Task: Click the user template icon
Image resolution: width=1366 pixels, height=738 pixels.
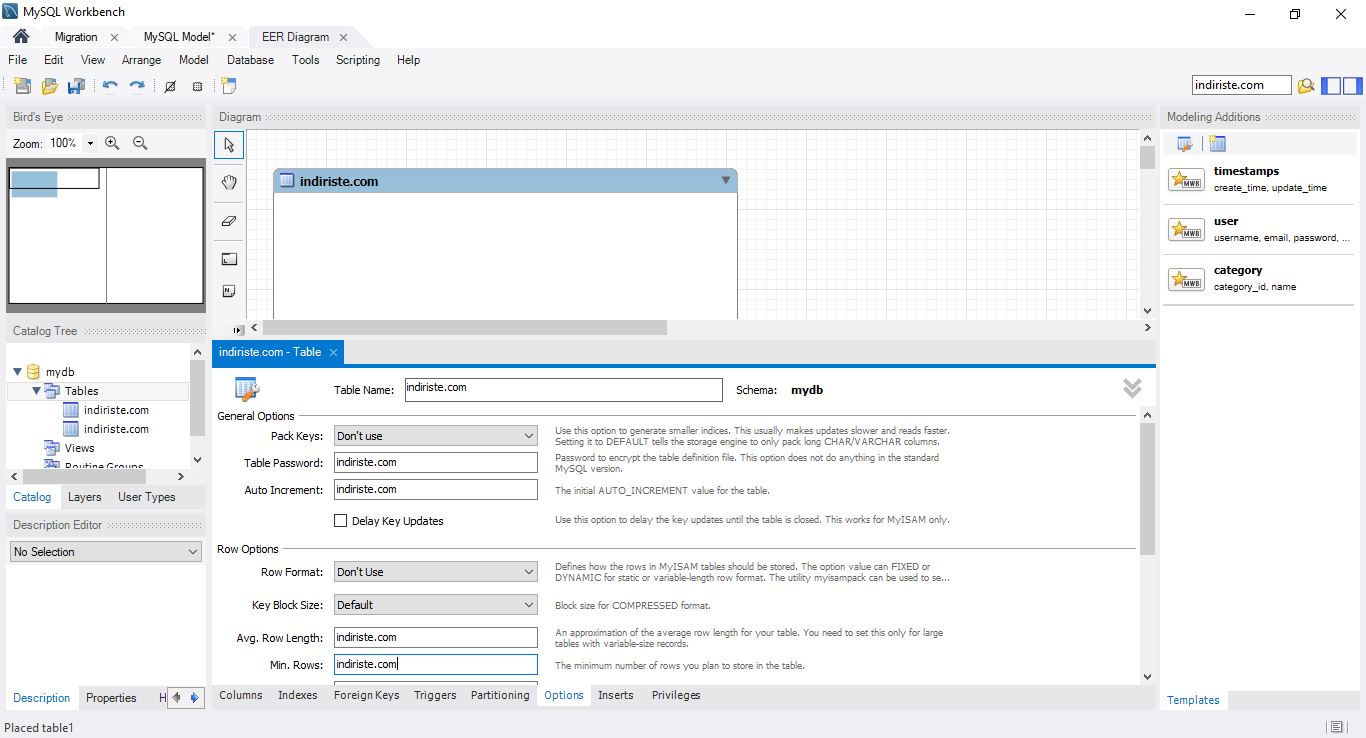Action: 1186,229
